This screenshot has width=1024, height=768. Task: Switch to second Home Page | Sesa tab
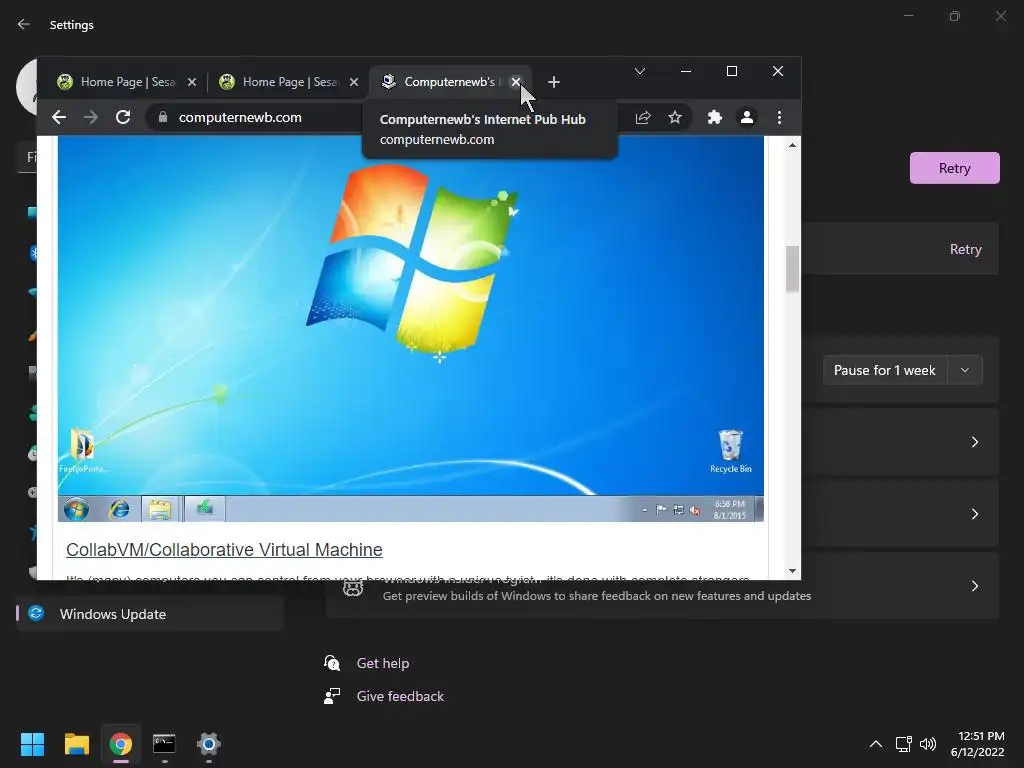tap(286, 82)
